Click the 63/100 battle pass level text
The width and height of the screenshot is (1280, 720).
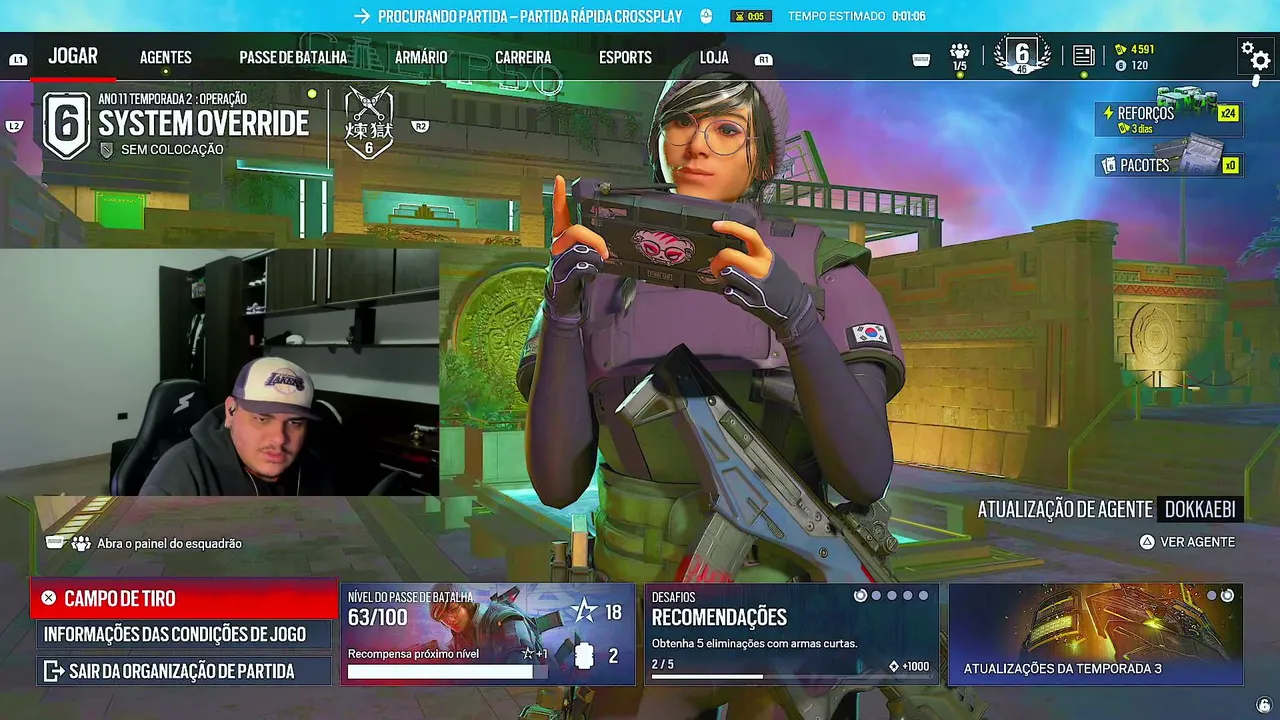[377, 617]
